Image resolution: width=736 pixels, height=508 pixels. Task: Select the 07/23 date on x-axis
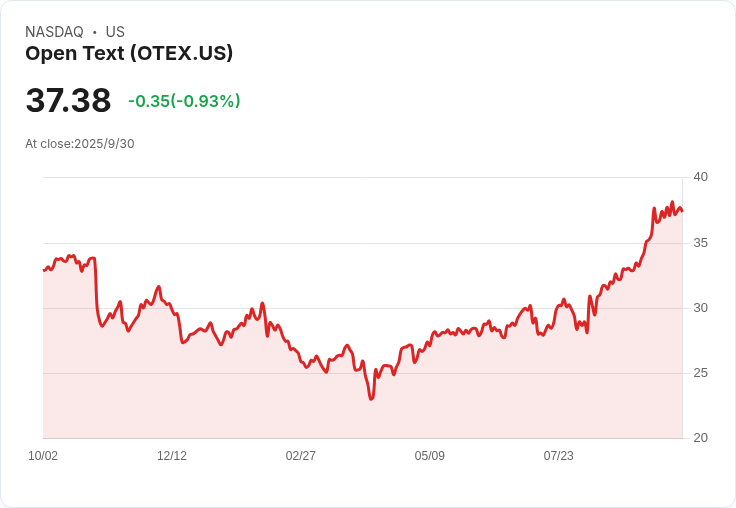tap(559, 456)
